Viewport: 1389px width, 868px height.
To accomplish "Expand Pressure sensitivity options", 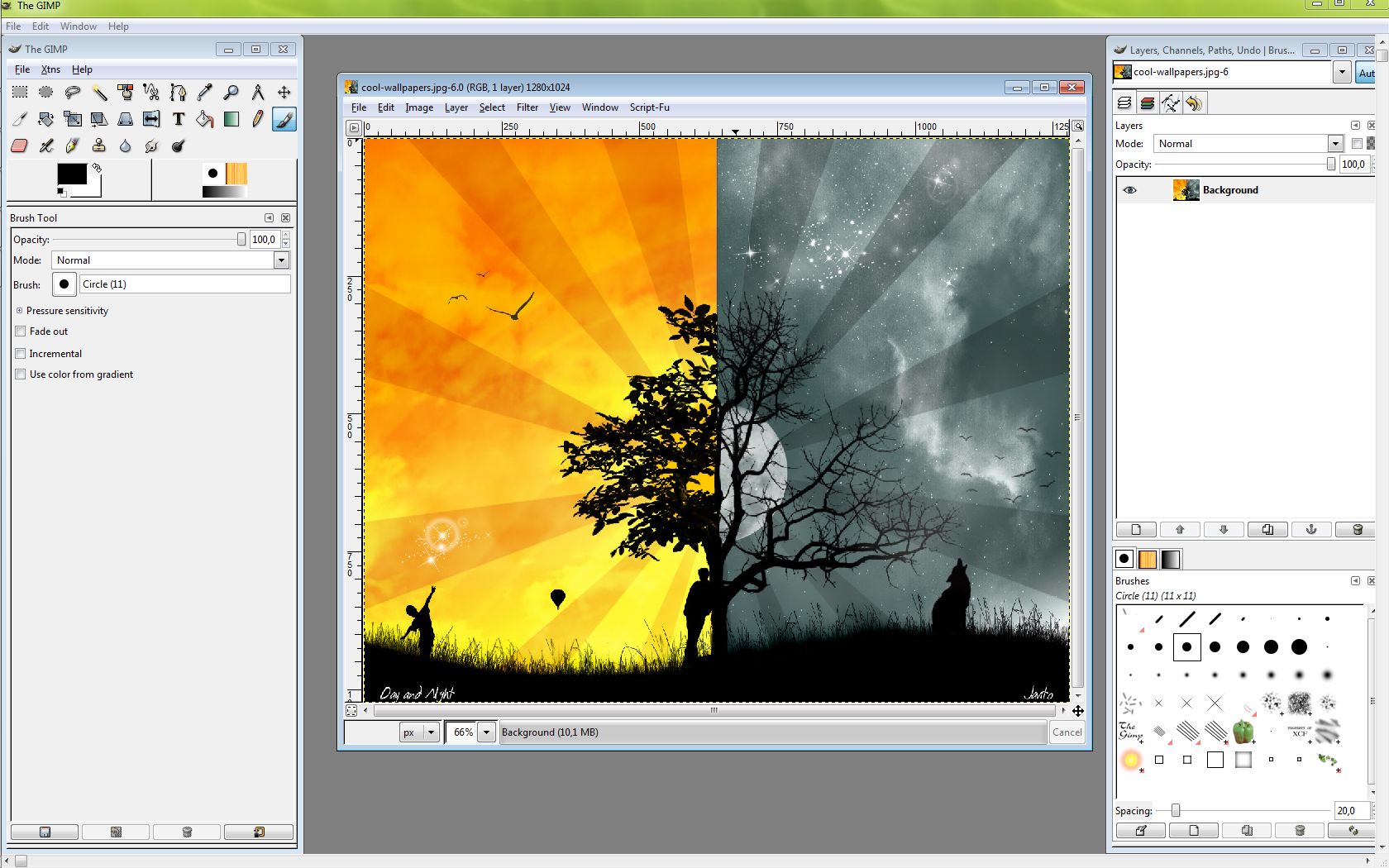I will tap(19, 311).
